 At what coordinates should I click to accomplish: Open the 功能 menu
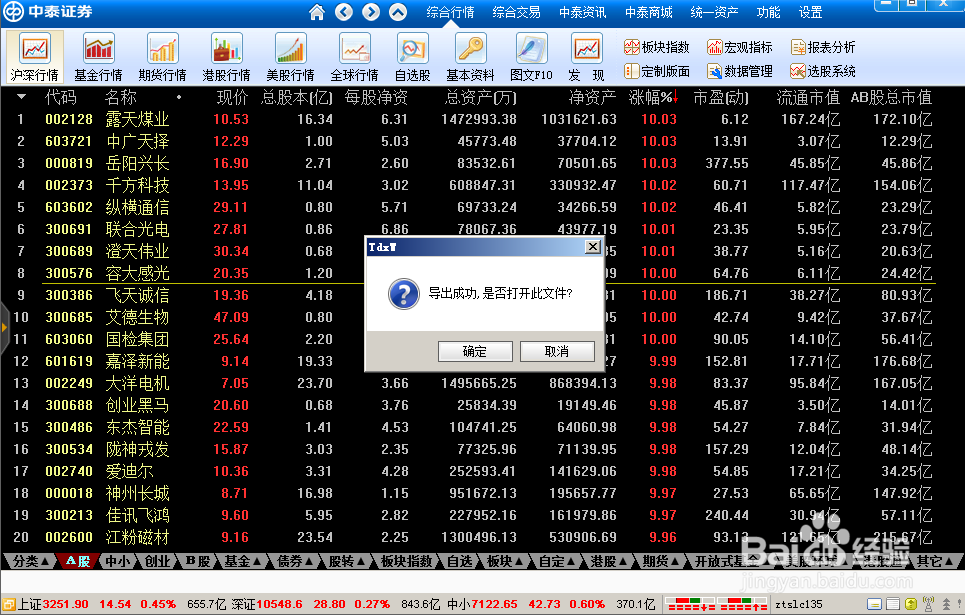pyautogui.click(x=768, y=12)
